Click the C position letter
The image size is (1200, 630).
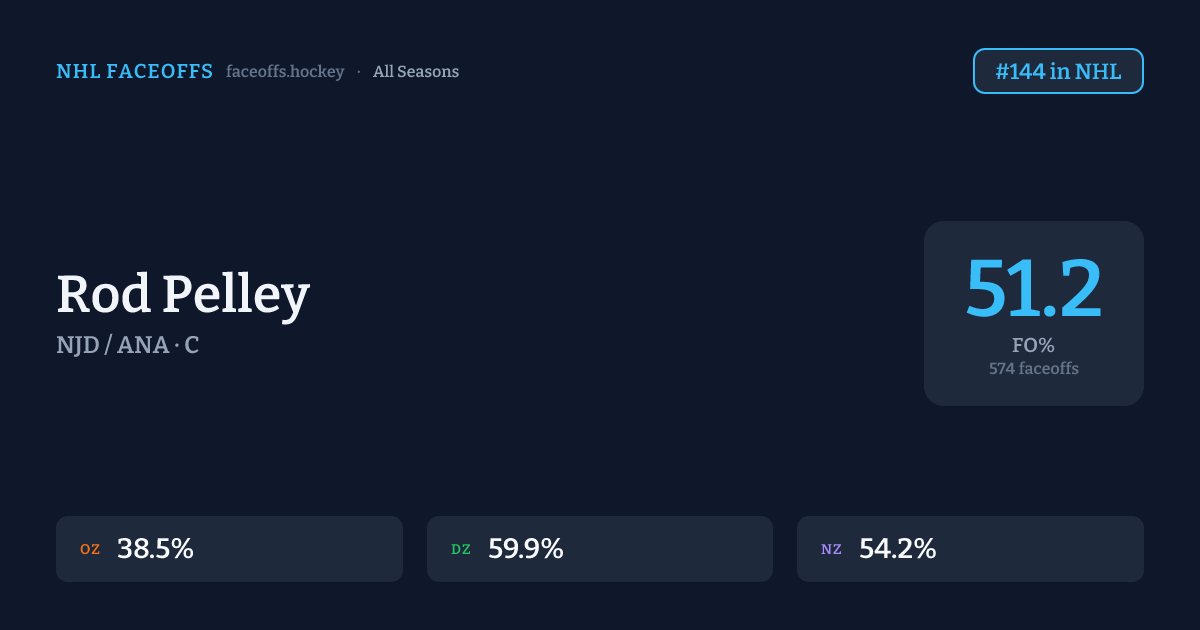(192, 346)
